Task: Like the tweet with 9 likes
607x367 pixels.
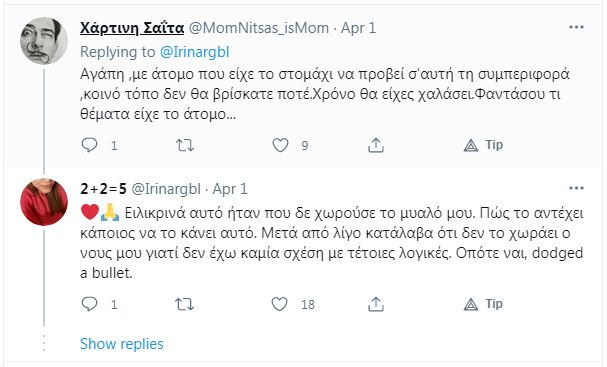Action: point(280,145)
